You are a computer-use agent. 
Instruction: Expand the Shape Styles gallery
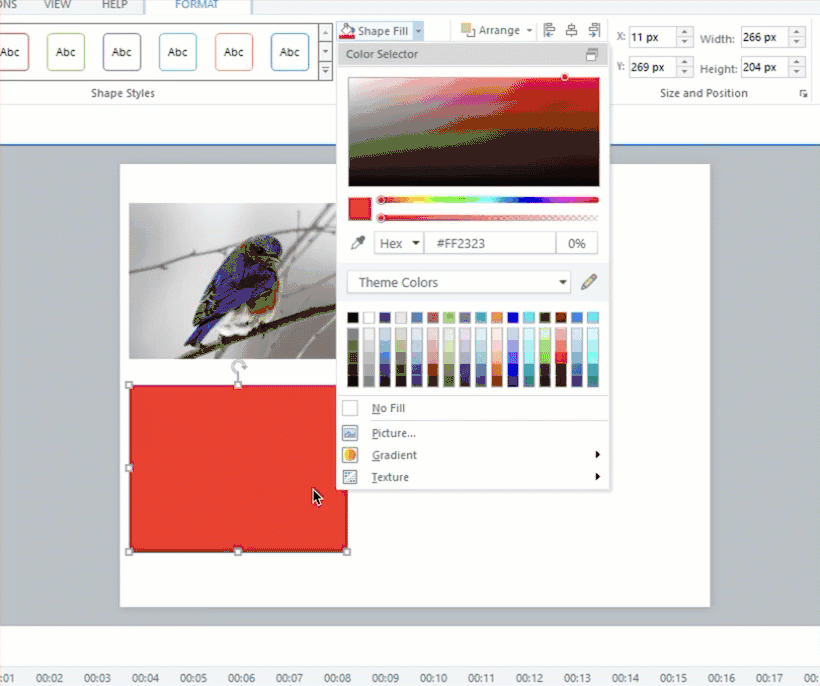[325, 71]
